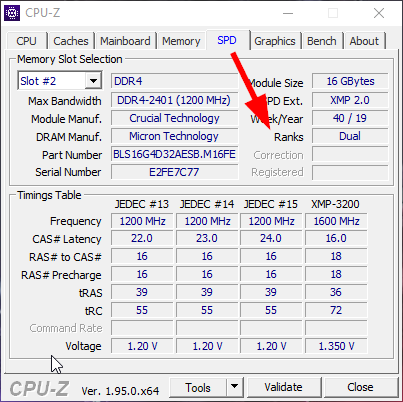Click the empty Registered field
403x402 pixels.
click(350, 172)
